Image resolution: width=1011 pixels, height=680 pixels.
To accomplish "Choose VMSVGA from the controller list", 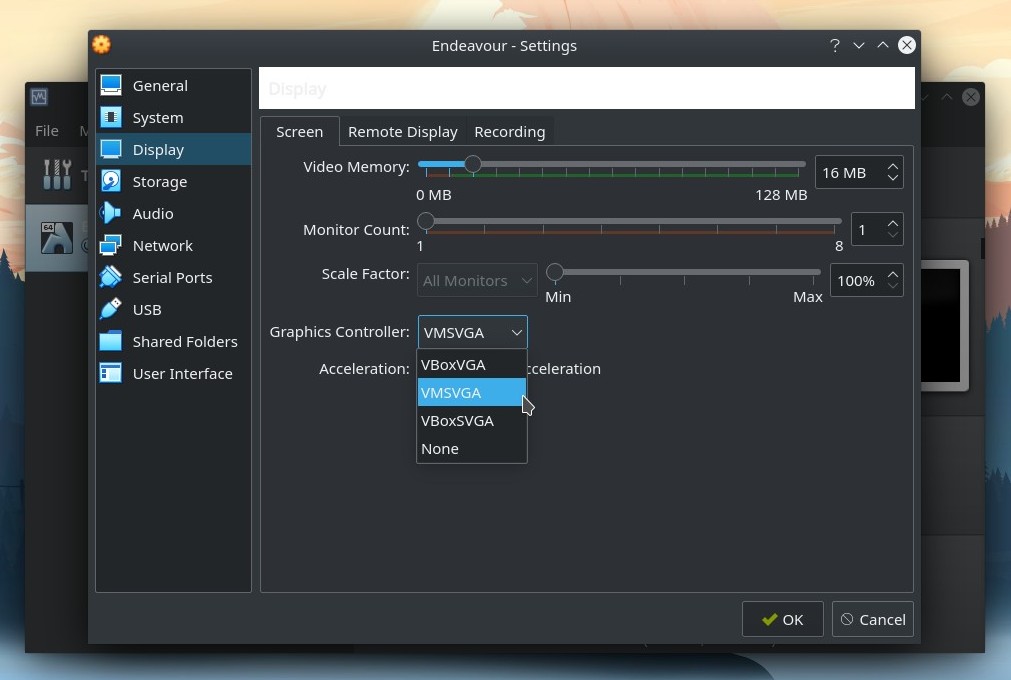I will 472,393.
